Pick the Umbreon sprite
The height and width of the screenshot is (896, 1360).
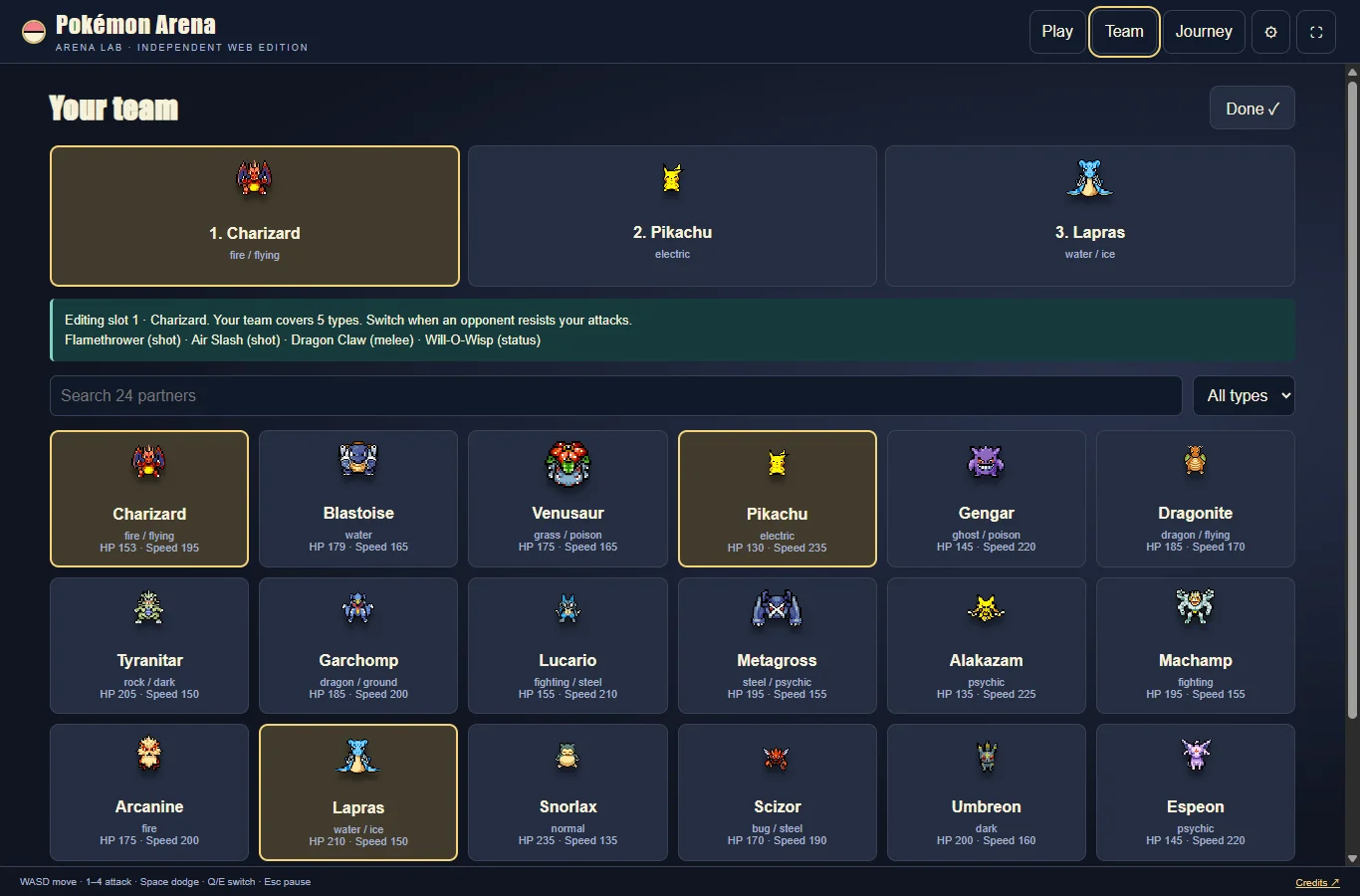[987, 757]
